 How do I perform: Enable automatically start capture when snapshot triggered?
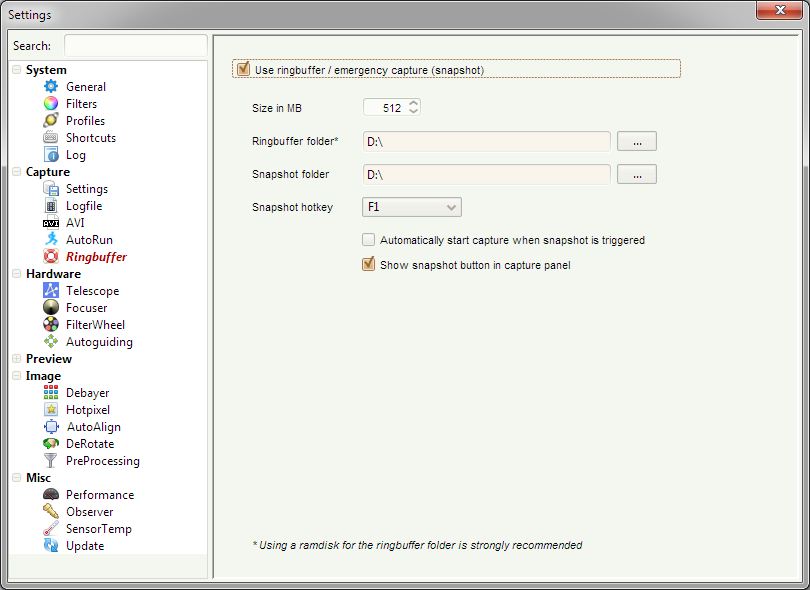tap(369, 240)
